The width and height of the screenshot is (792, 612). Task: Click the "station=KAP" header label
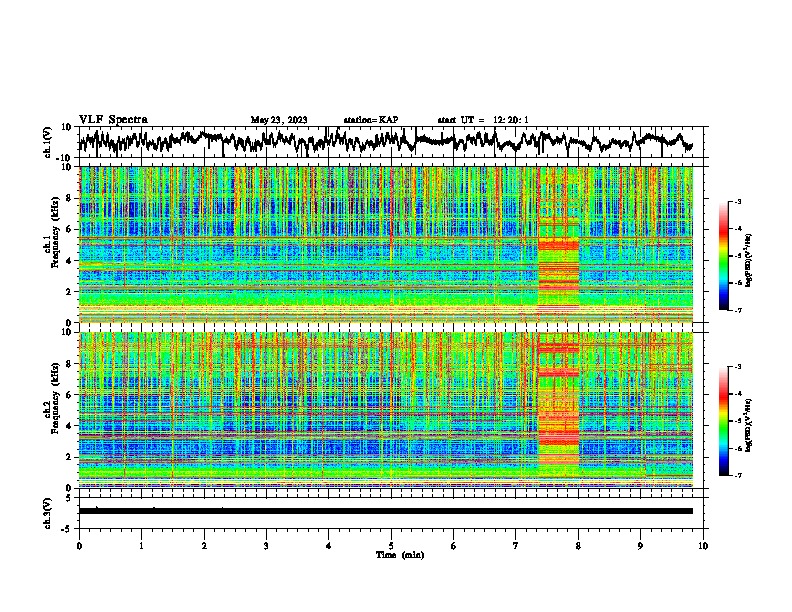[x=371, y=120]
